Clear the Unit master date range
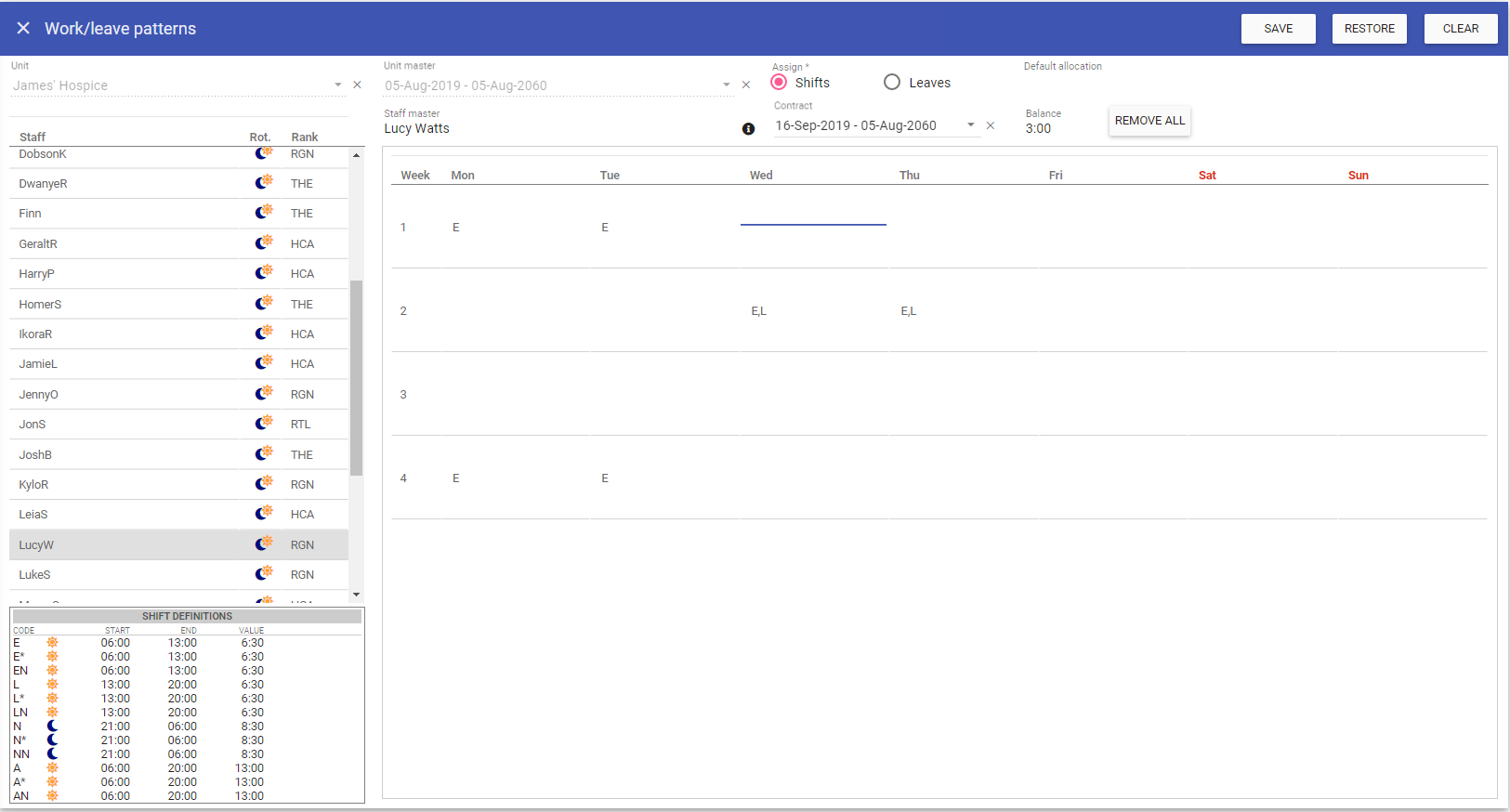 click(745, 85)
